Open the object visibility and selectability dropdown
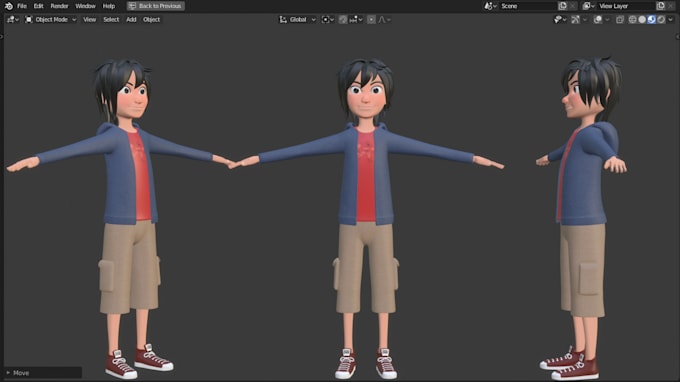The width and height of the screenshot is (680, 382). (560, 20)
